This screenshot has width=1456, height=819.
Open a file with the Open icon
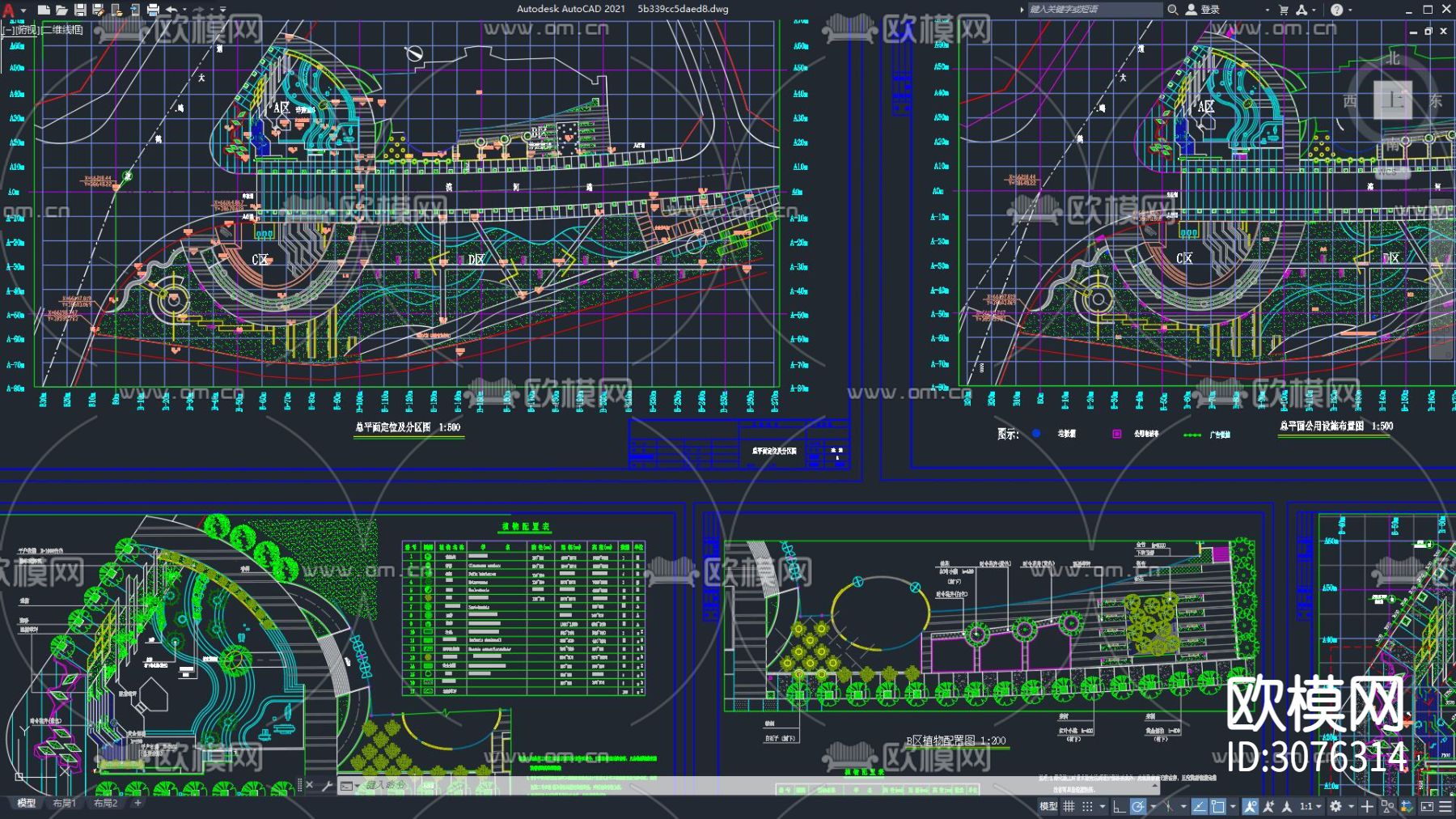point(61,10)
